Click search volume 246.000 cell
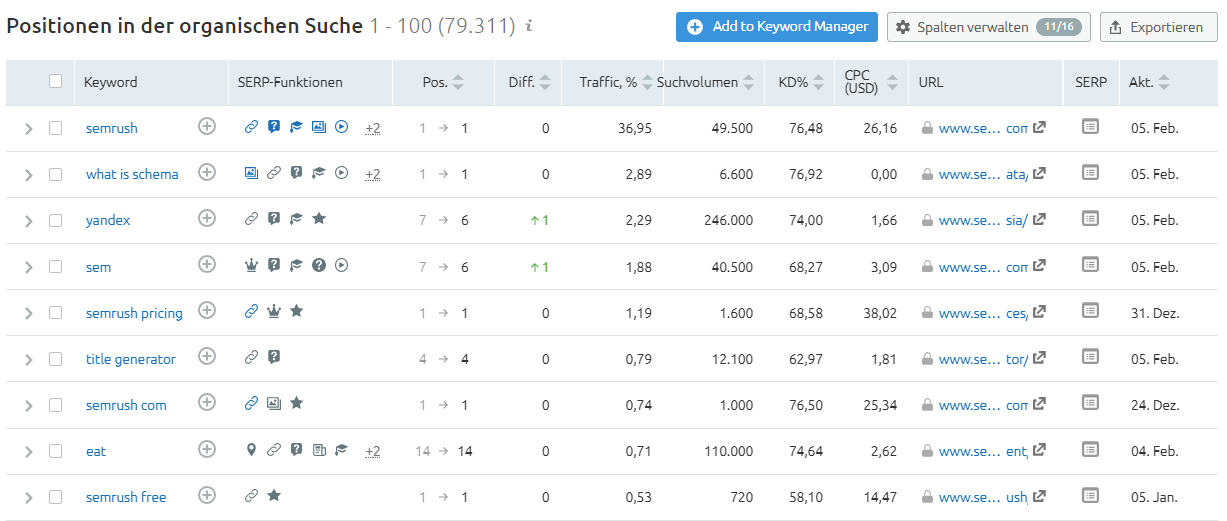The height and width of the screenshot is (521, 1227). (x=727, y=220)
